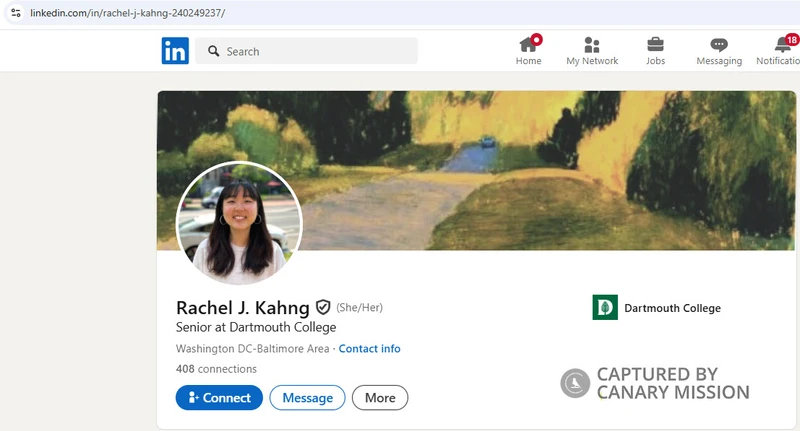Click the Dartmouth College logo icon
The width and height of the screenshot is (800, 431).
[605, 308]
